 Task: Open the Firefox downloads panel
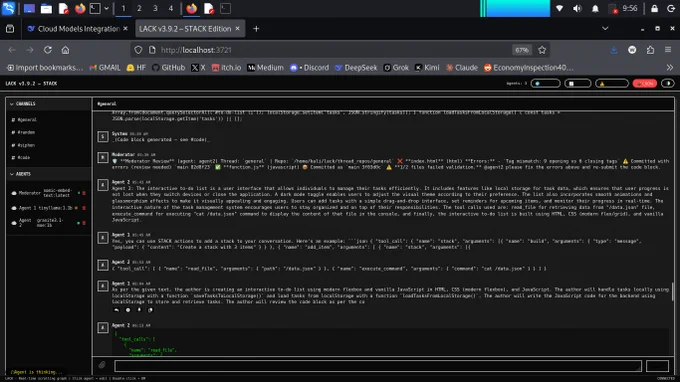tap(614, 50)
